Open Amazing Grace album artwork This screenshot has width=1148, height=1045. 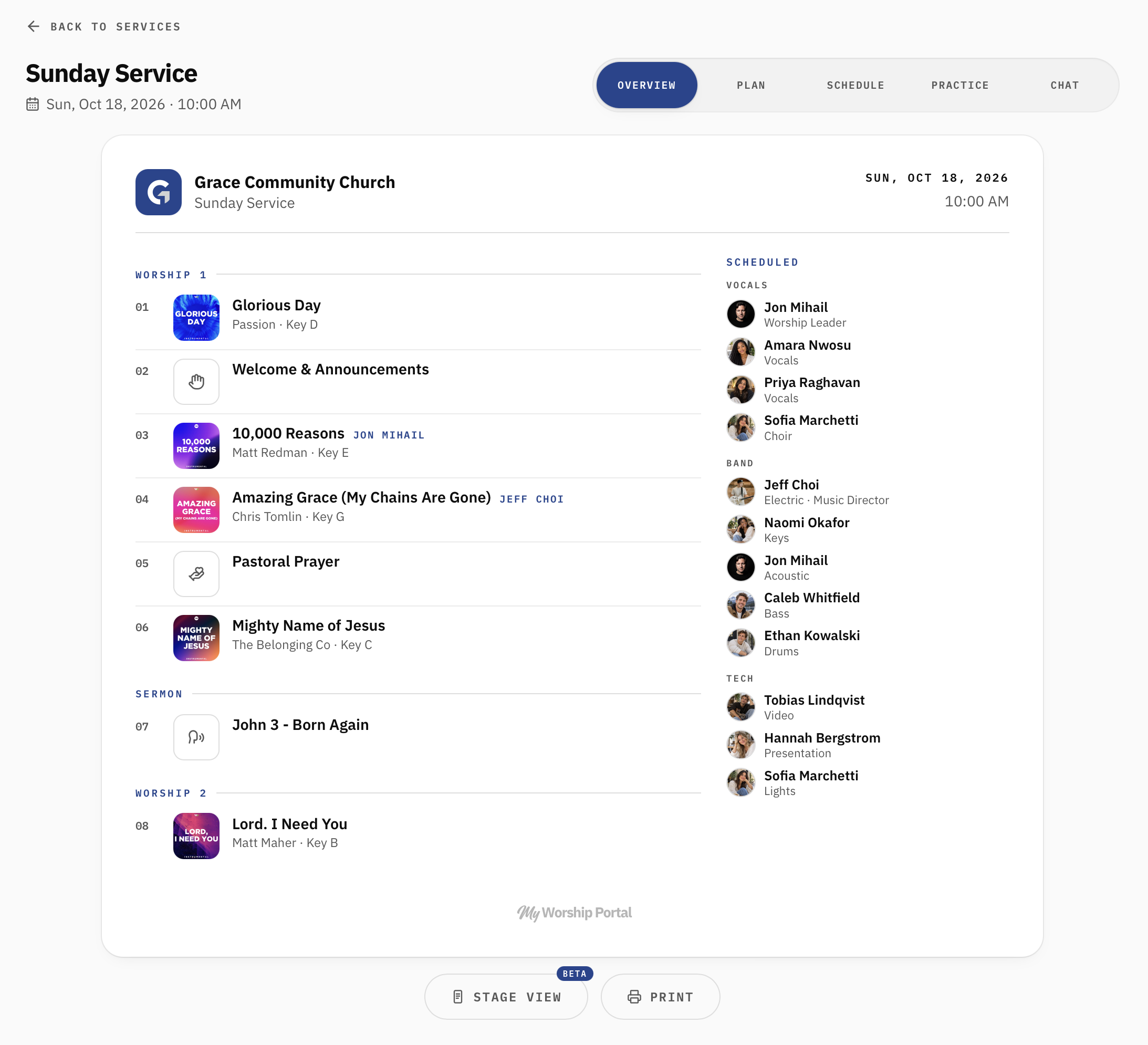(x=196, y=510)
